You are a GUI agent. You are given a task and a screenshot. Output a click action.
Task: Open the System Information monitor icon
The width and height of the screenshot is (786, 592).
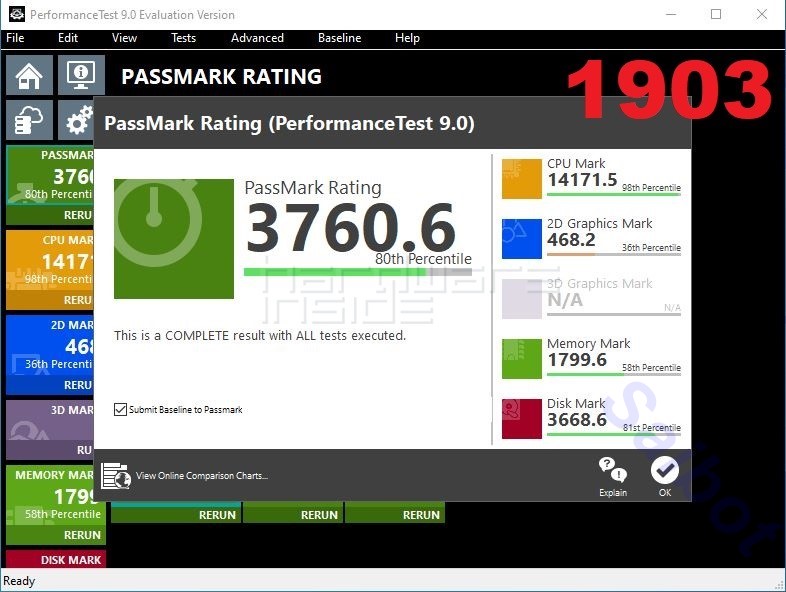(x=80, y=76)
